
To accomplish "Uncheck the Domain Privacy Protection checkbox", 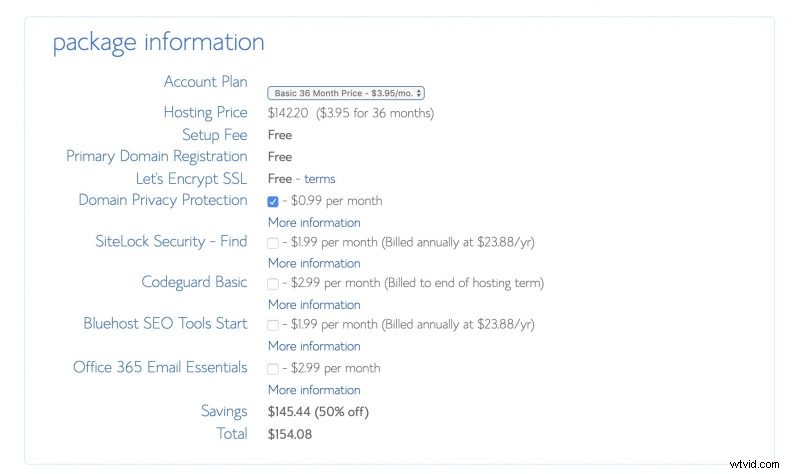I will [x=273, y=202].
